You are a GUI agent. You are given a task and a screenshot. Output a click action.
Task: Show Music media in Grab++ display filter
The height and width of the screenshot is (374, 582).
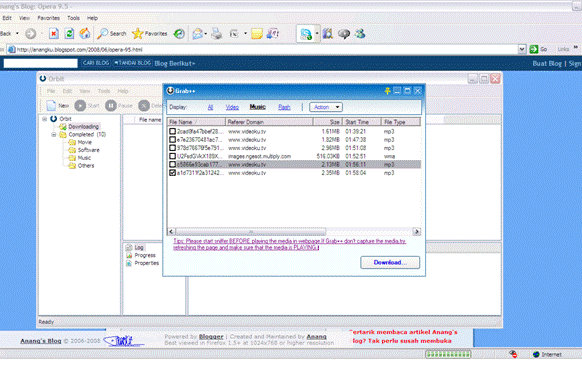pos(257,107)
